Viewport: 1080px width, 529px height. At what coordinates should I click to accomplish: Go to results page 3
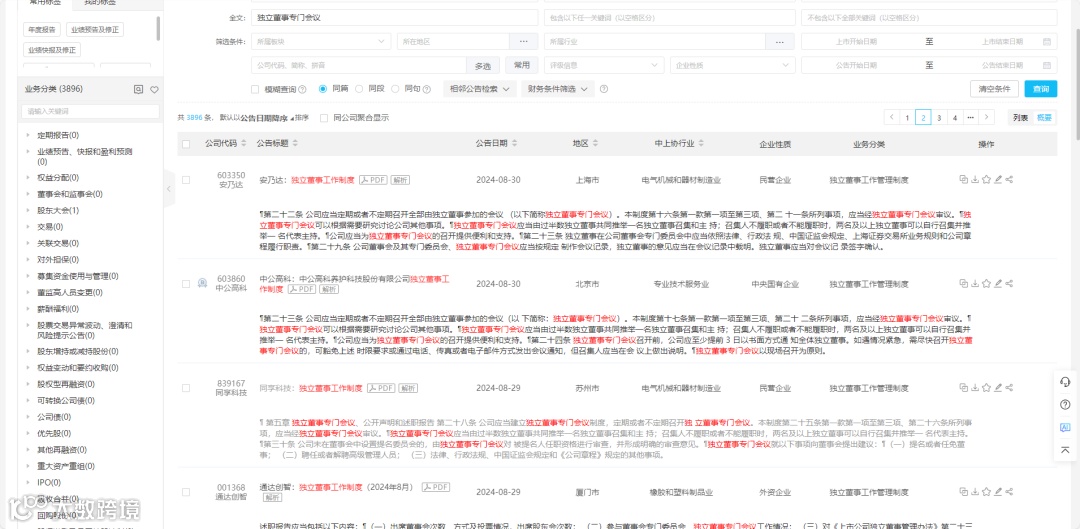[x=939, y=118]
